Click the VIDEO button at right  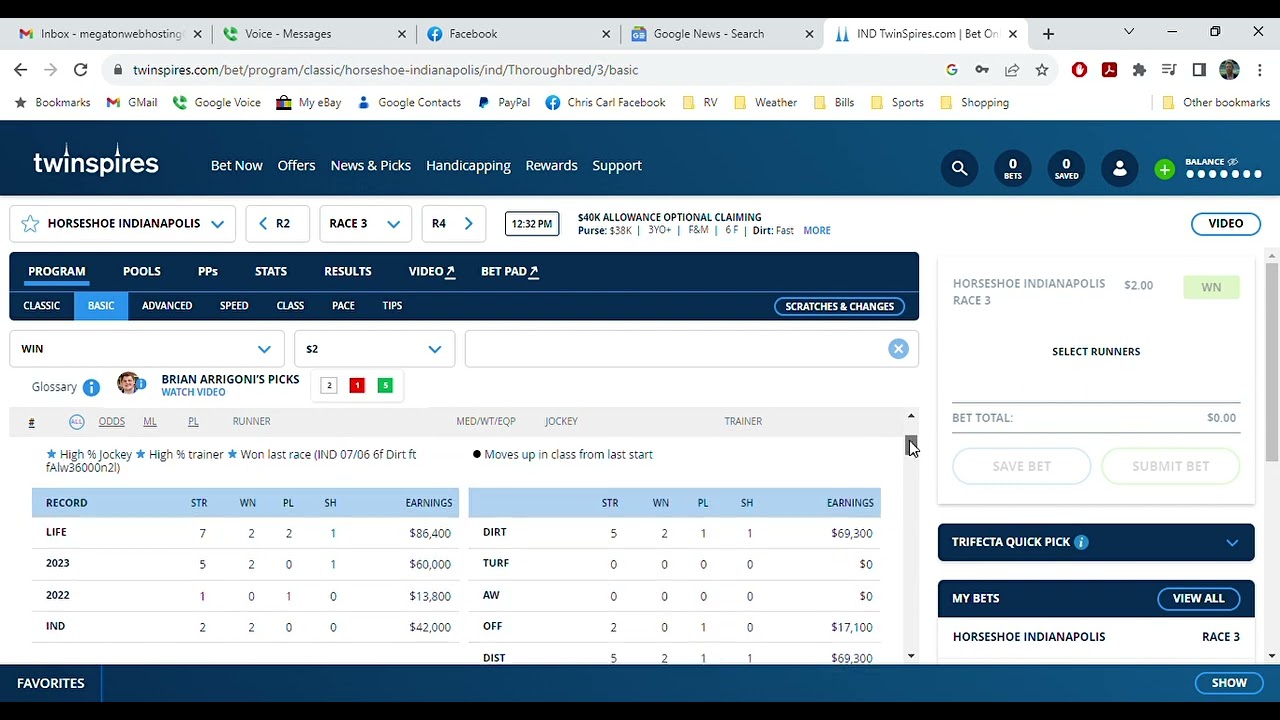coord(1225,223)
